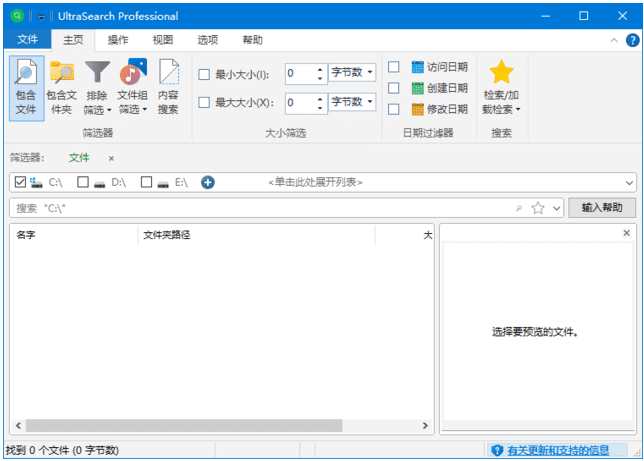Click the left scroll arrow of results
644x461 pixels.
coord(18,426)
